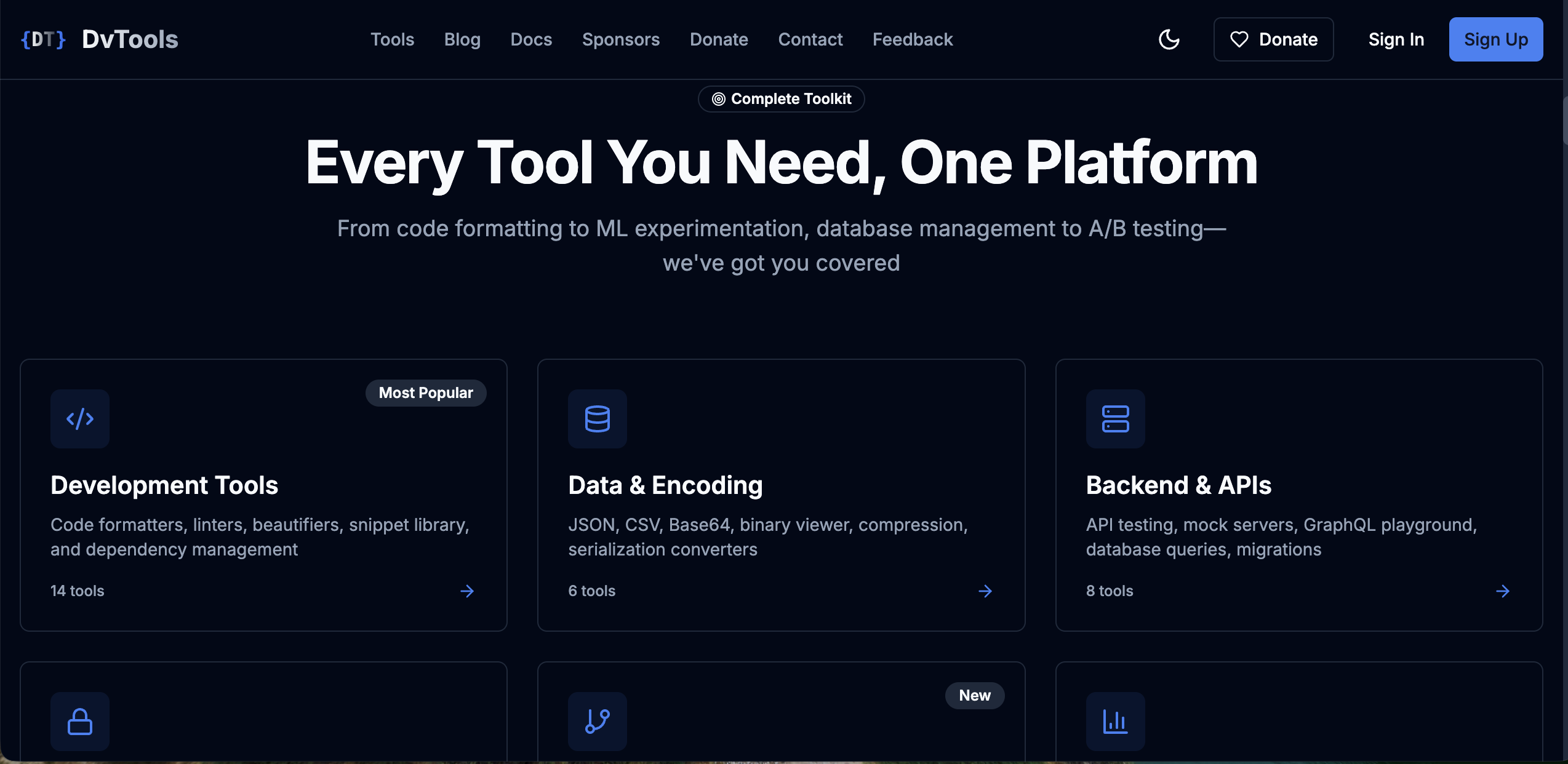Click the Sign Up button
The width and height of the screenshot is (1568, 764).
pyautogui.click(x=1496, y=39)
